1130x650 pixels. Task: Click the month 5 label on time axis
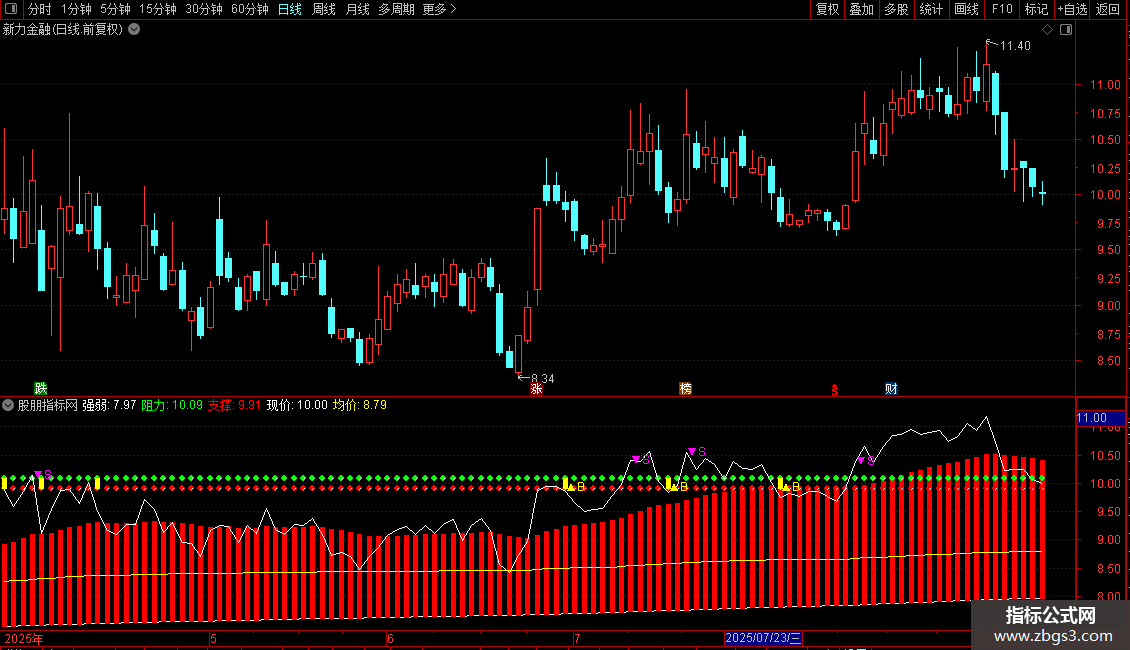click(213, 638)
